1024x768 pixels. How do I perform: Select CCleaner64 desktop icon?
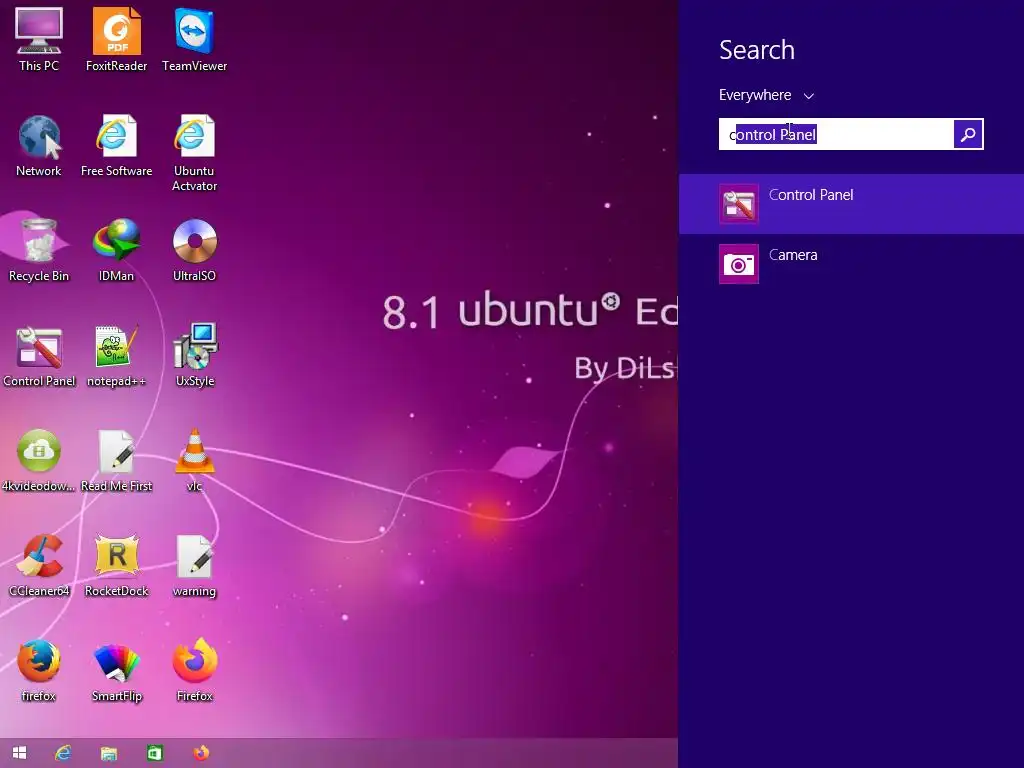[x=39, y=566]
